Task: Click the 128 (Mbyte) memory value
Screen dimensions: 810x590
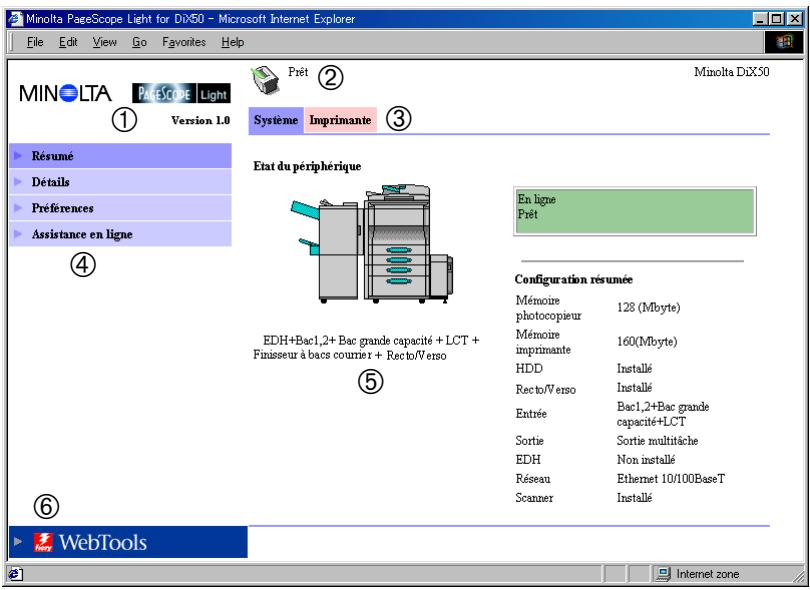Action: click(648, 307)
